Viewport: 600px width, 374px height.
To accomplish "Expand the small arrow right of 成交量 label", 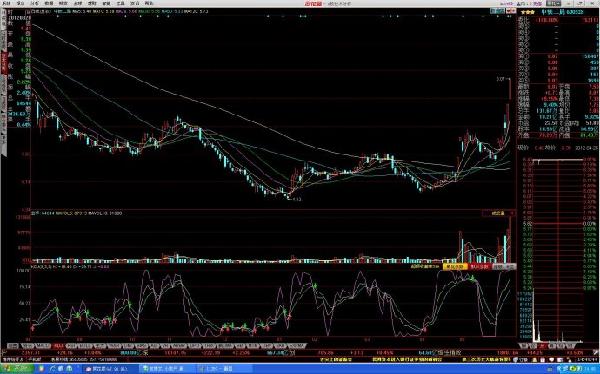I will [x=513, y=213].
